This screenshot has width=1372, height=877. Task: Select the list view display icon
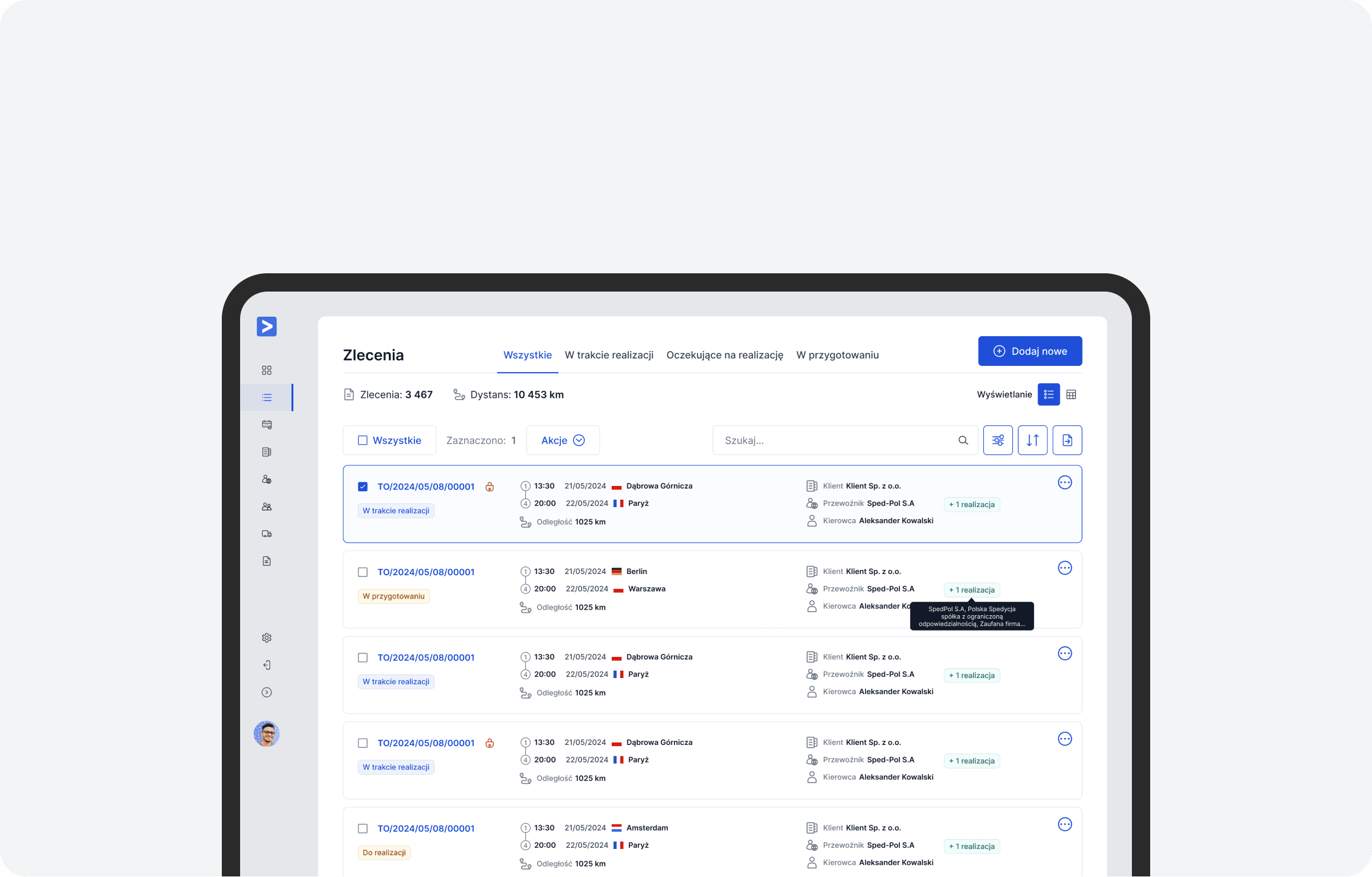[1048, 394]
